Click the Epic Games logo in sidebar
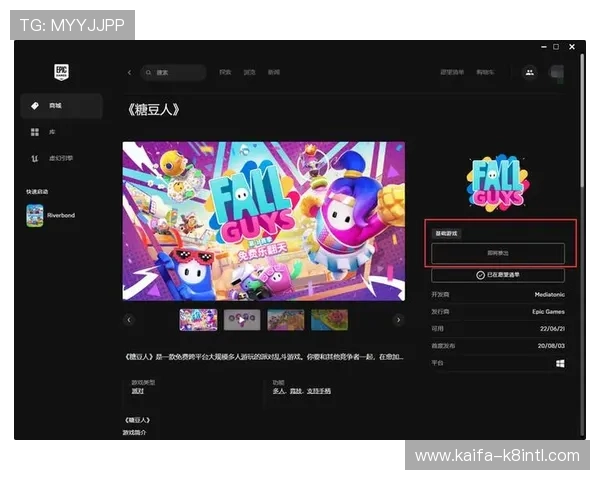The image size is (600, 480). [x=61, y=72]
